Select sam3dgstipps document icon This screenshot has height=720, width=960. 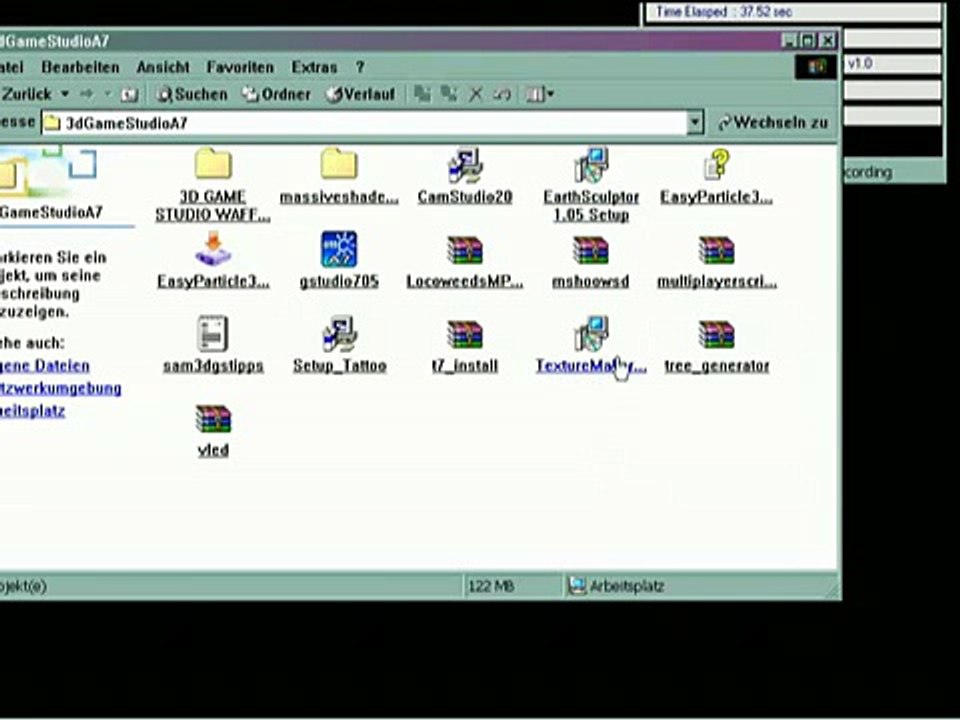click(213, 334)
